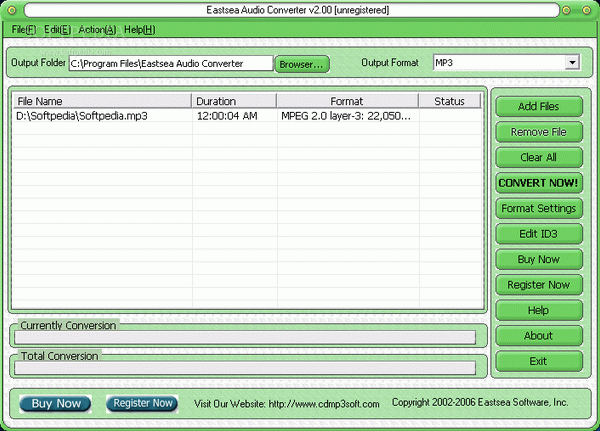Click the MPEG 2.0 layer-3 format cell

click(346, 116)
